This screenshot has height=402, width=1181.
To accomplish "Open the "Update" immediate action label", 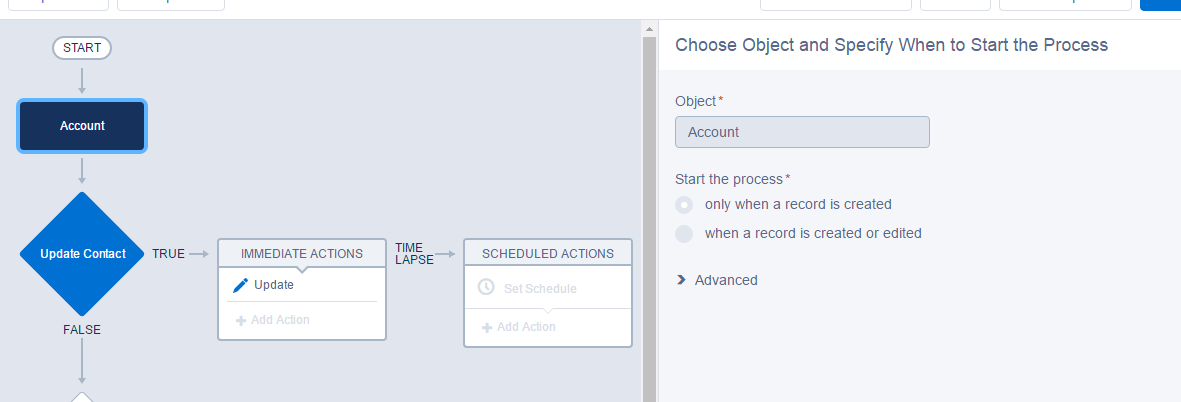I will pos(274,285).
